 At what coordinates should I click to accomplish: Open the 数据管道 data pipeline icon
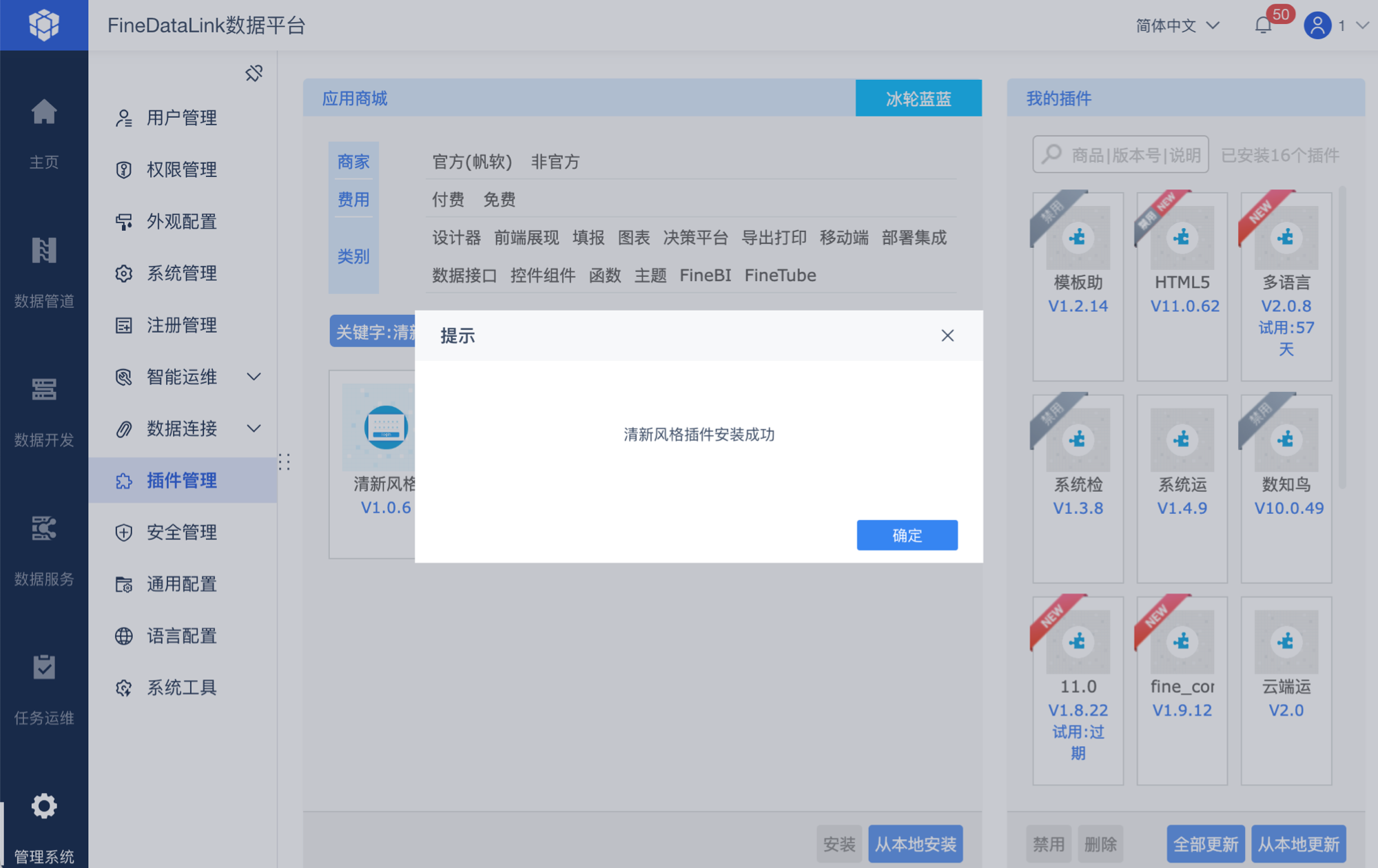click(x=43, y=251)
